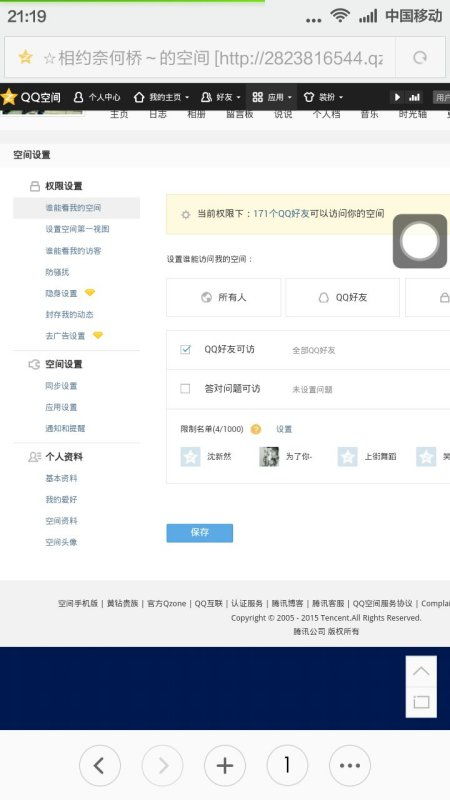This screenshot has width=450, height=800.
Task: Open QQ互联 footer link
Action: click(x=209, y=604)
